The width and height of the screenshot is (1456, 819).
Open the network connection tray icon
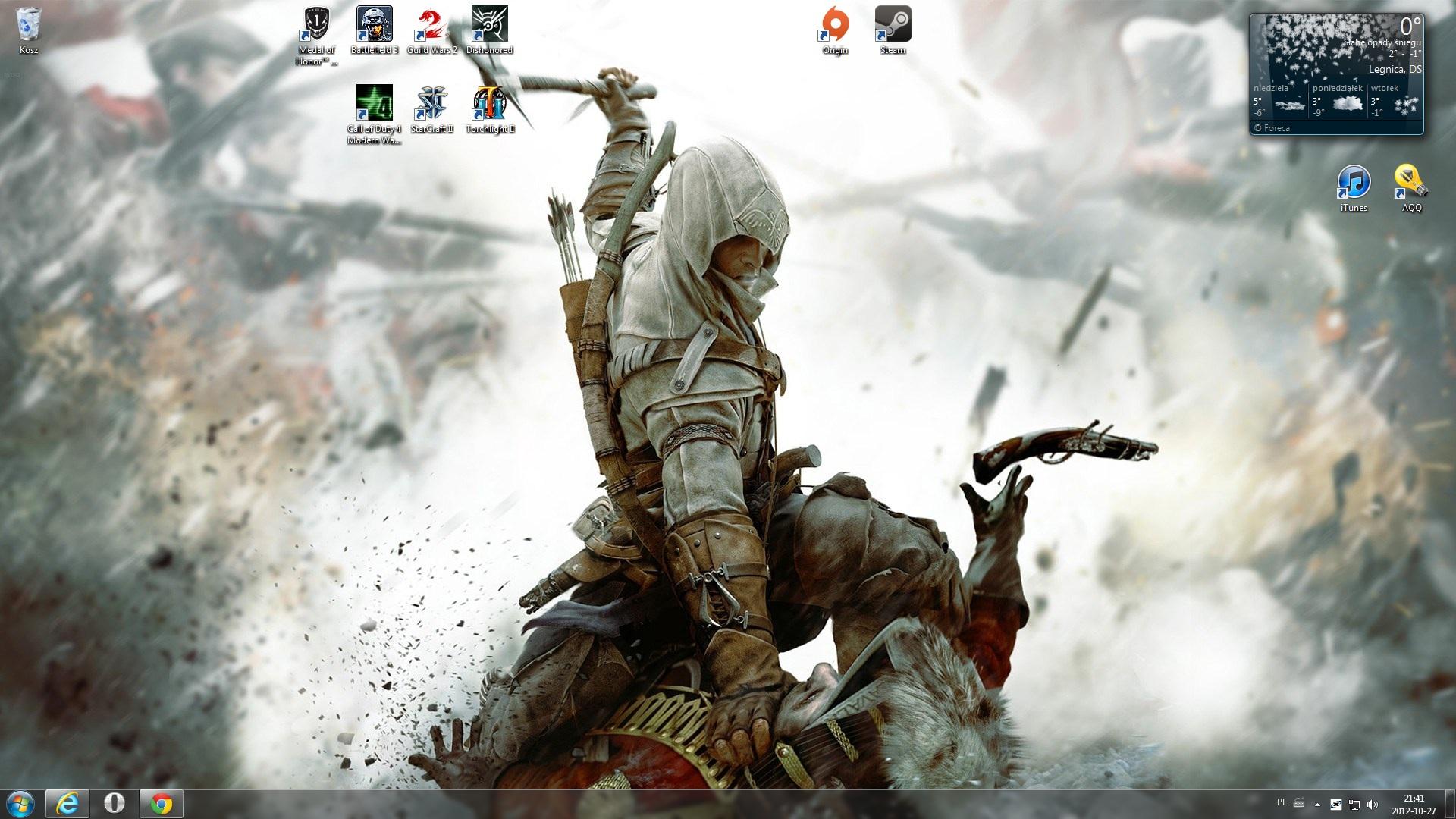(1354, 804)
